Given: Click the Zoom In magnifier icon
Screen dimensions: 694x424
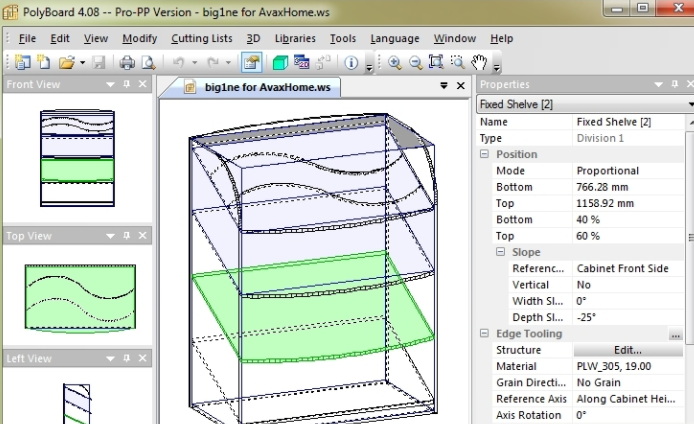Looking at the screenshot, I should coord(395,62).
